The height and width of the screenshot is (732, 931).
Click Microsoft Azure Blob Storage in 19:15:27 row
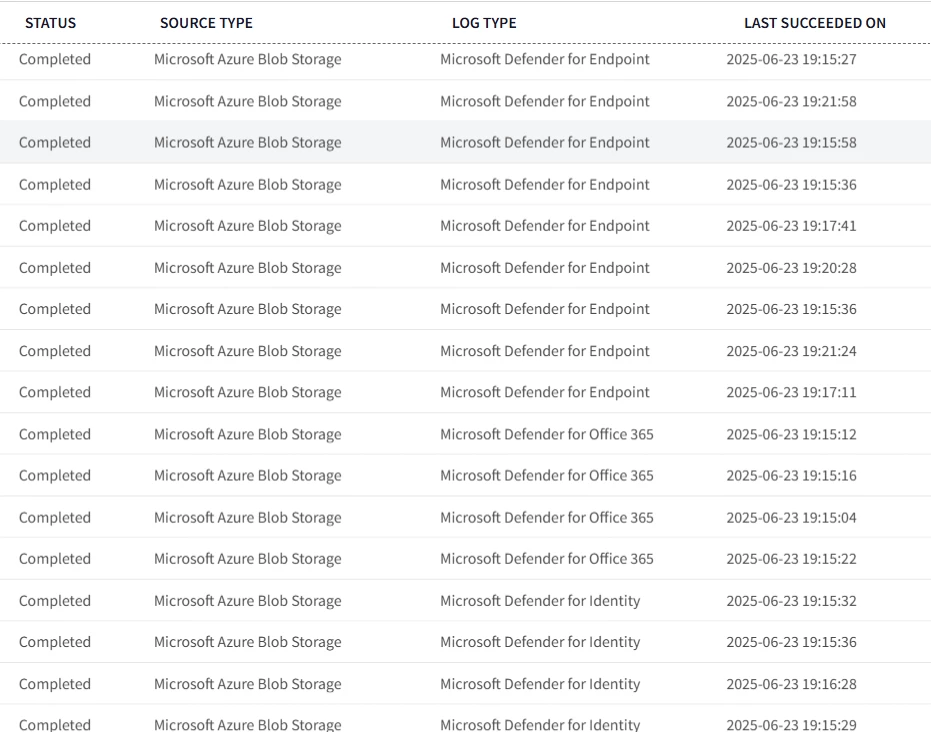click(248, 59)
